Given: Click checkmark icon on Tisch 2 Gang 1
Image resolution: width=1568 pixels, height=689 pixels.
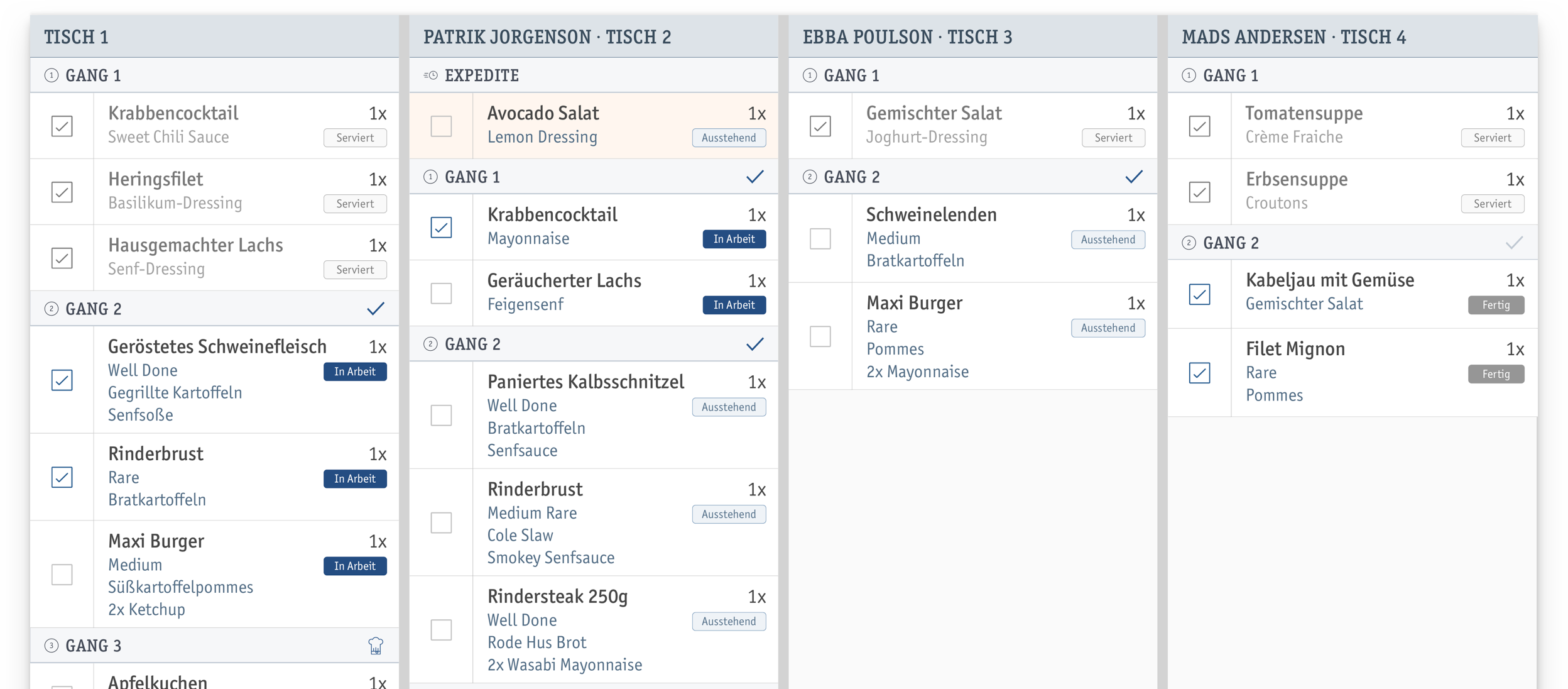Looking at the screenshot, I should pyautogui.click(x=754, y=177).
